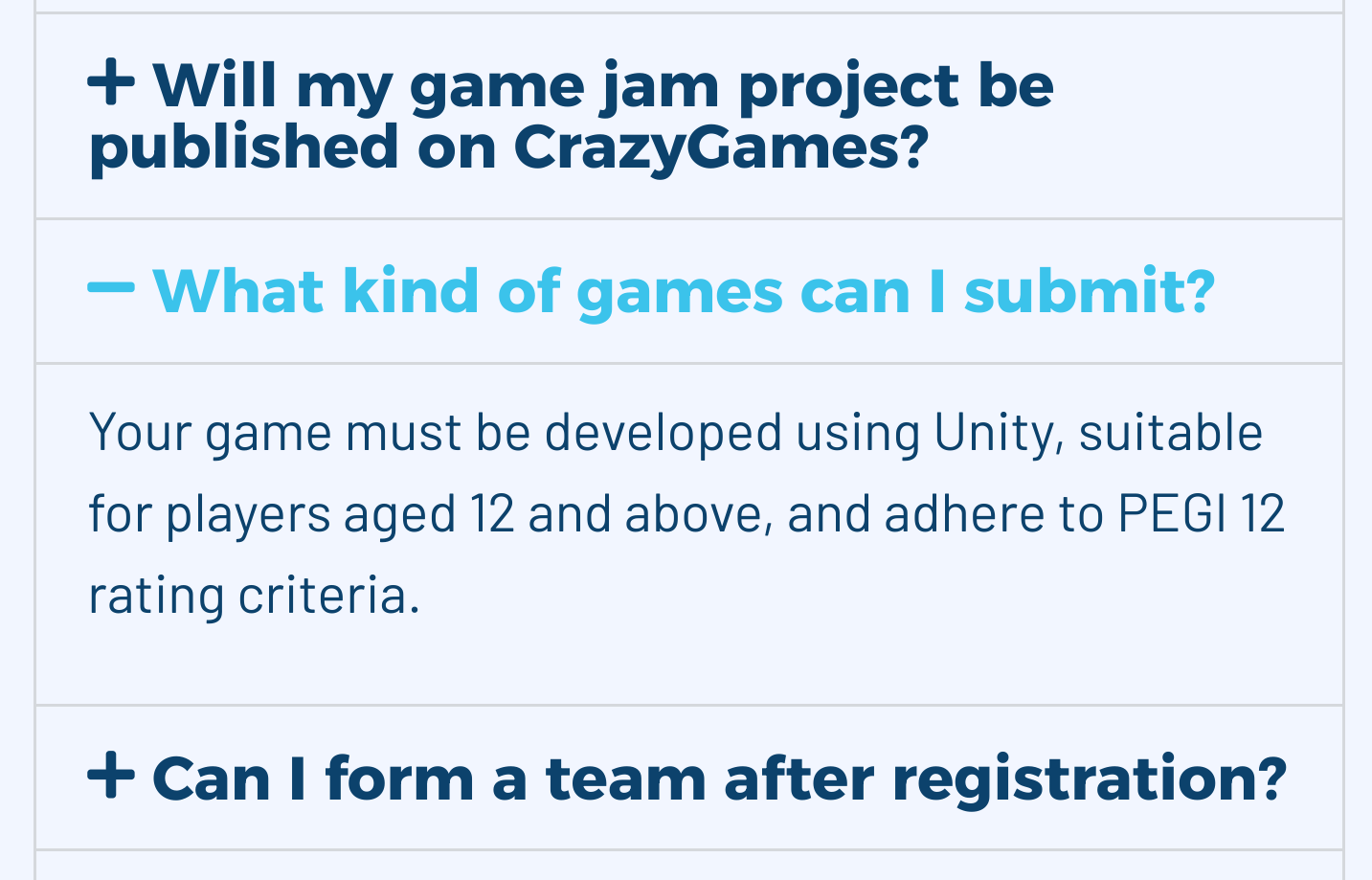Select the 'published on CrazyGames?' heading line
Image resolution: width=1372 pixels, height=880 pixels.
point(508,147)
